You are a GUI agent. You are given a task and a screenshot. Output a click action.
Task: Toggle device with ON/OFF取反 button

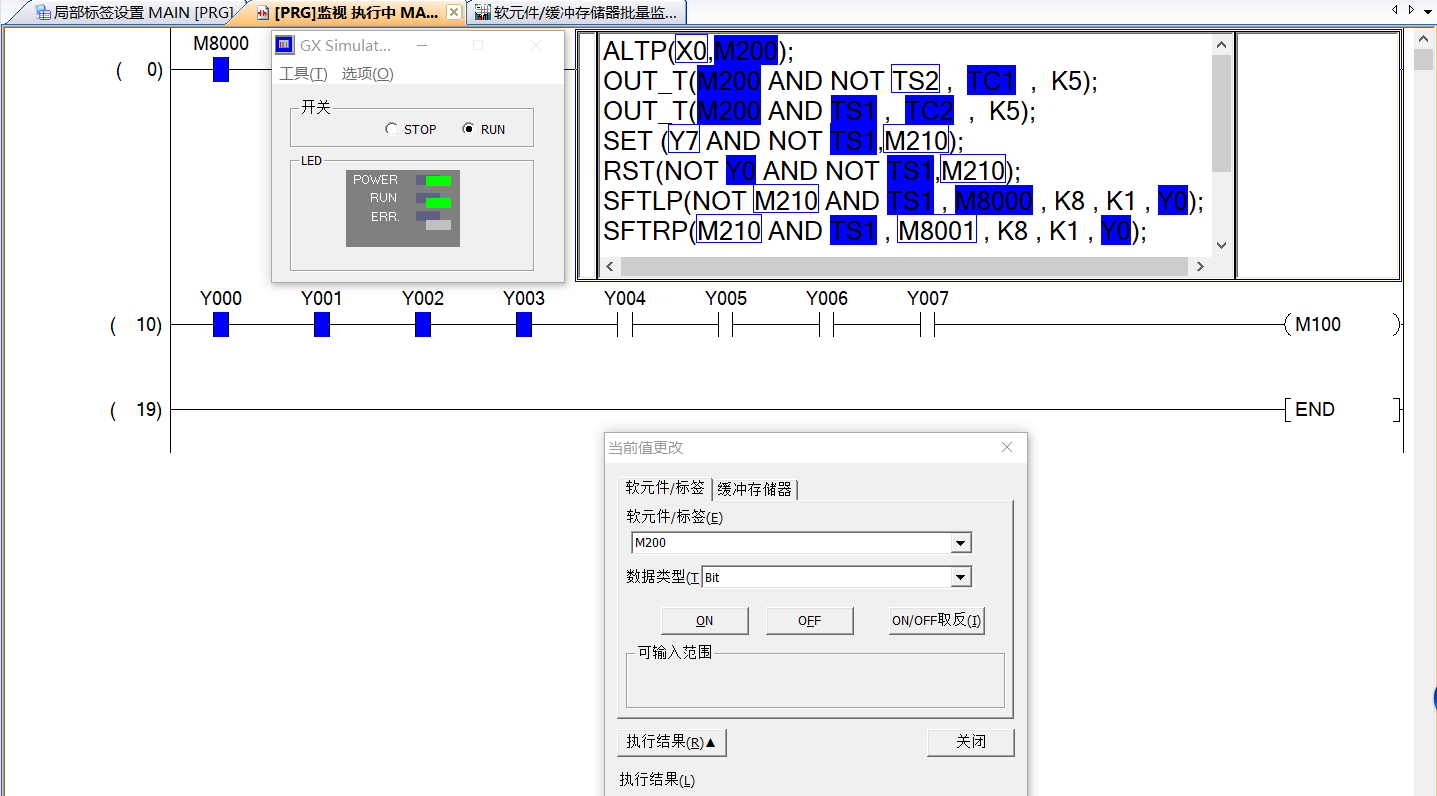[936, 620]
